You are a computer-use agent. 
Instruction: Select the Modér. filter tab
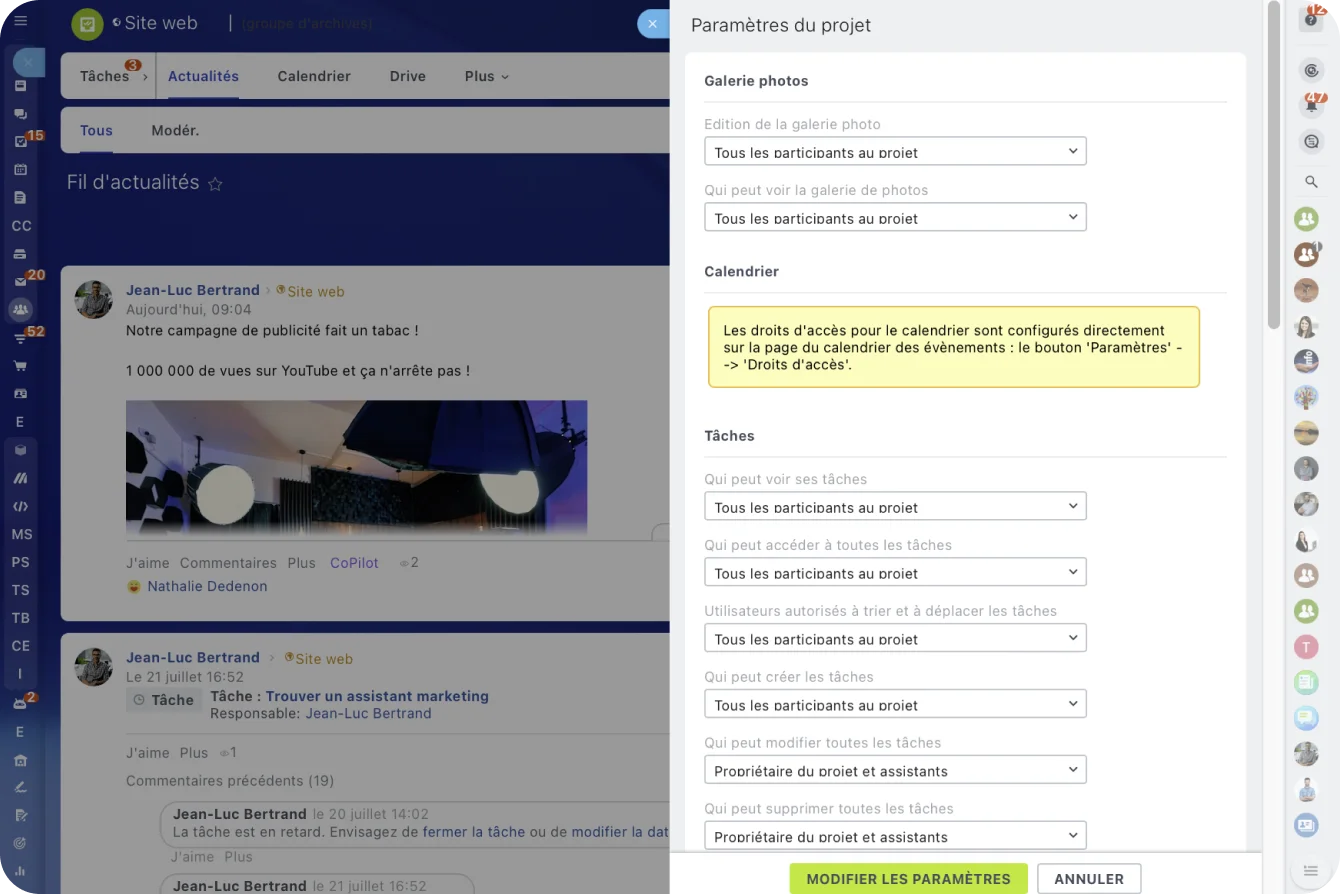(175, 130)
